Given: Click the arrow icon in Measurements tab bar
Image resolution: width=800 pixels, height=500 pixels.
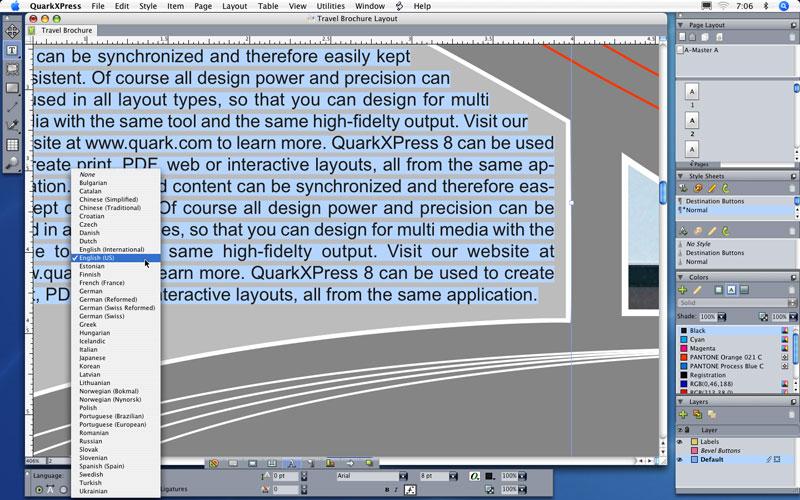Looking at the screenshot, I should [350, 463].
